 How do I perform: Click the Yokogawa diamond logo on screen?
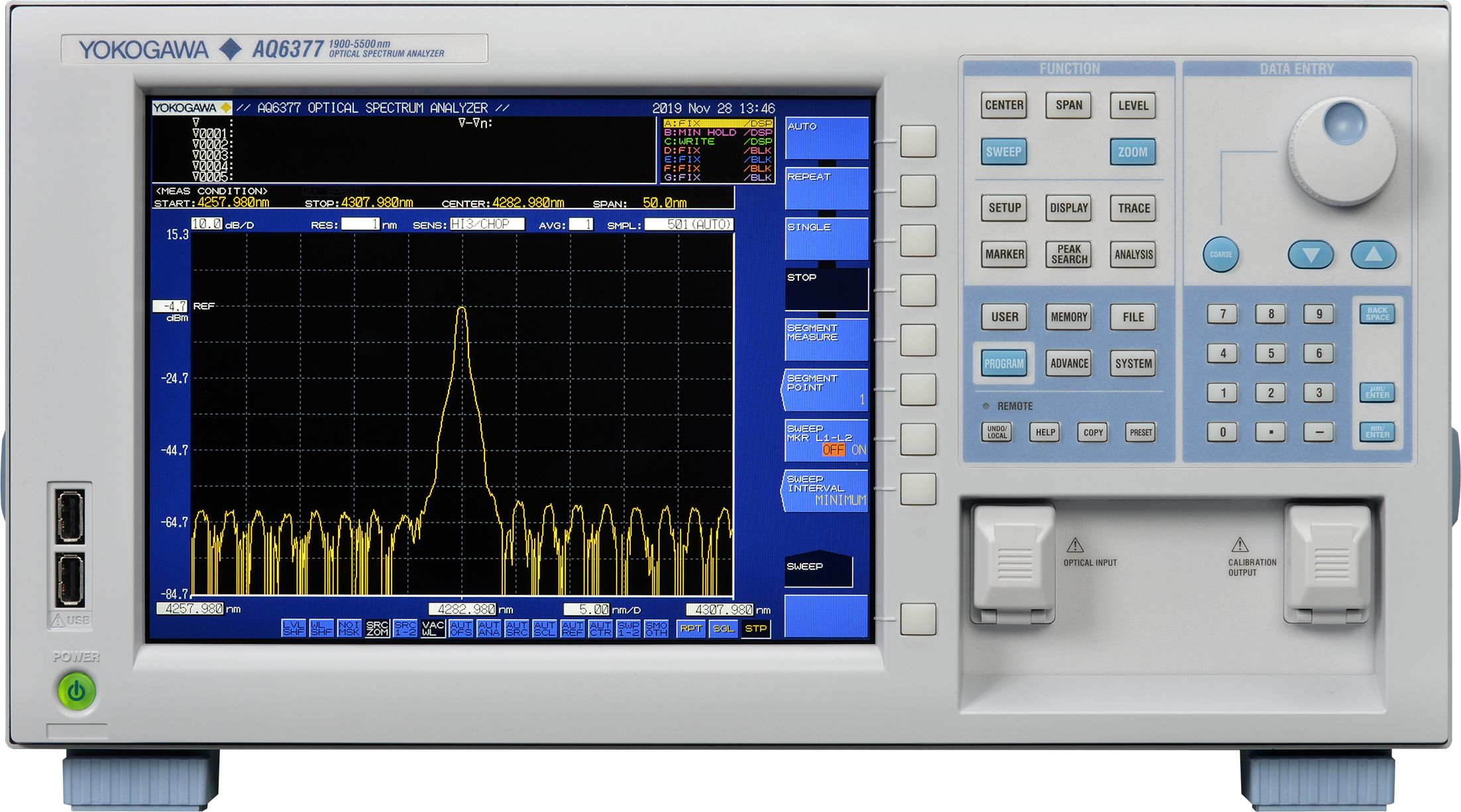tap(225, 105)
